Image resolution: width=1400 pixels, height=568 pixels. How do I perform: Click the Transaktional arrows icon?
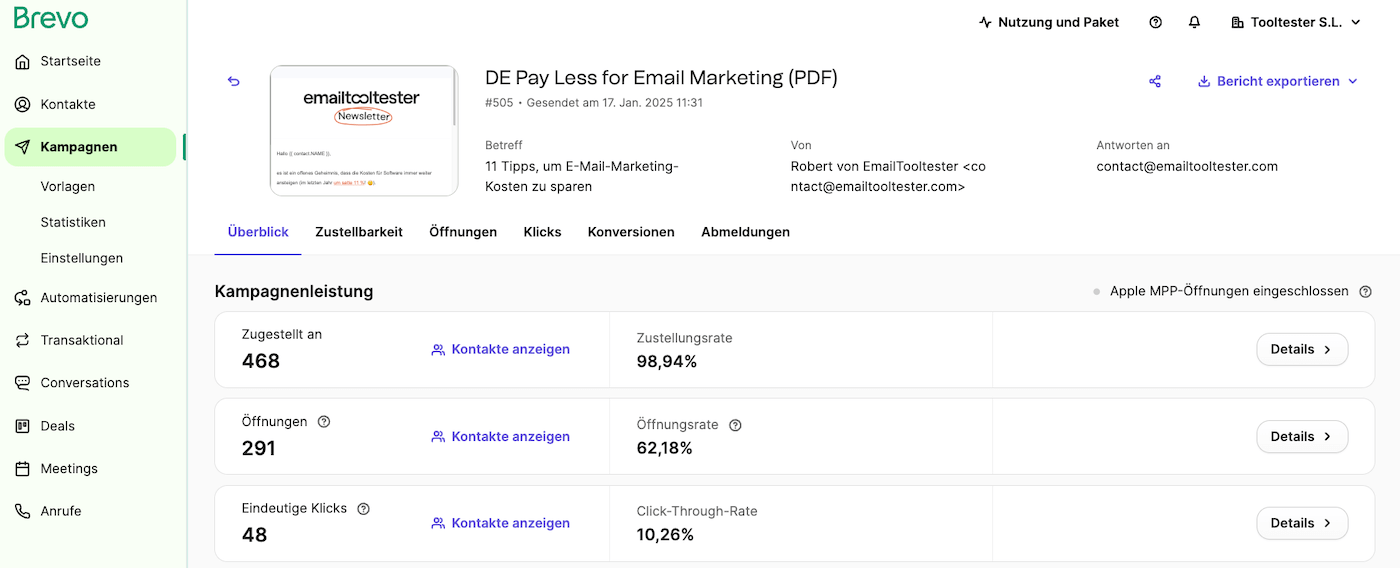(x=23, y=341)
